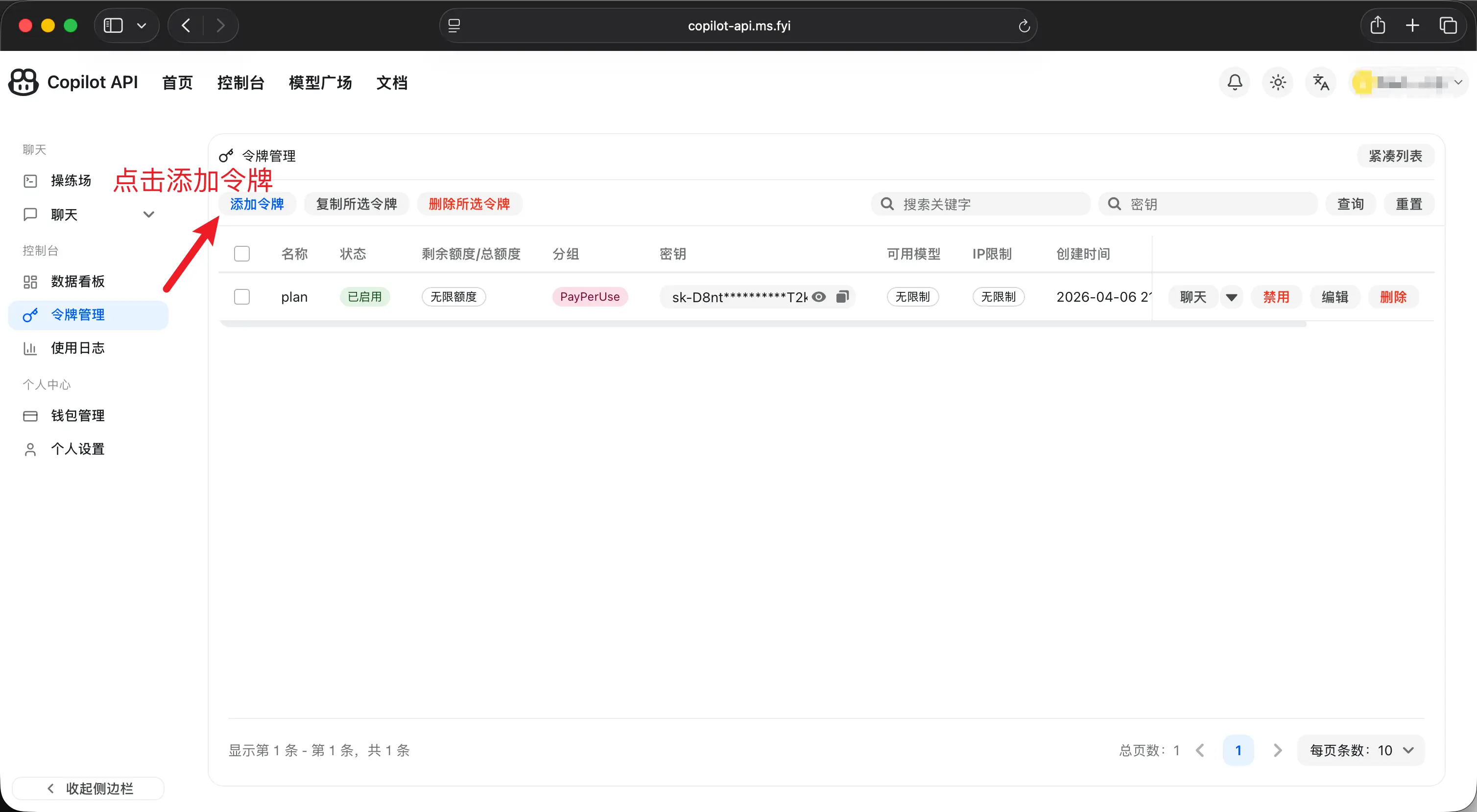
Task: Check the plan token row checkbox
Action: pyautogui.click(x=242, y=296)
